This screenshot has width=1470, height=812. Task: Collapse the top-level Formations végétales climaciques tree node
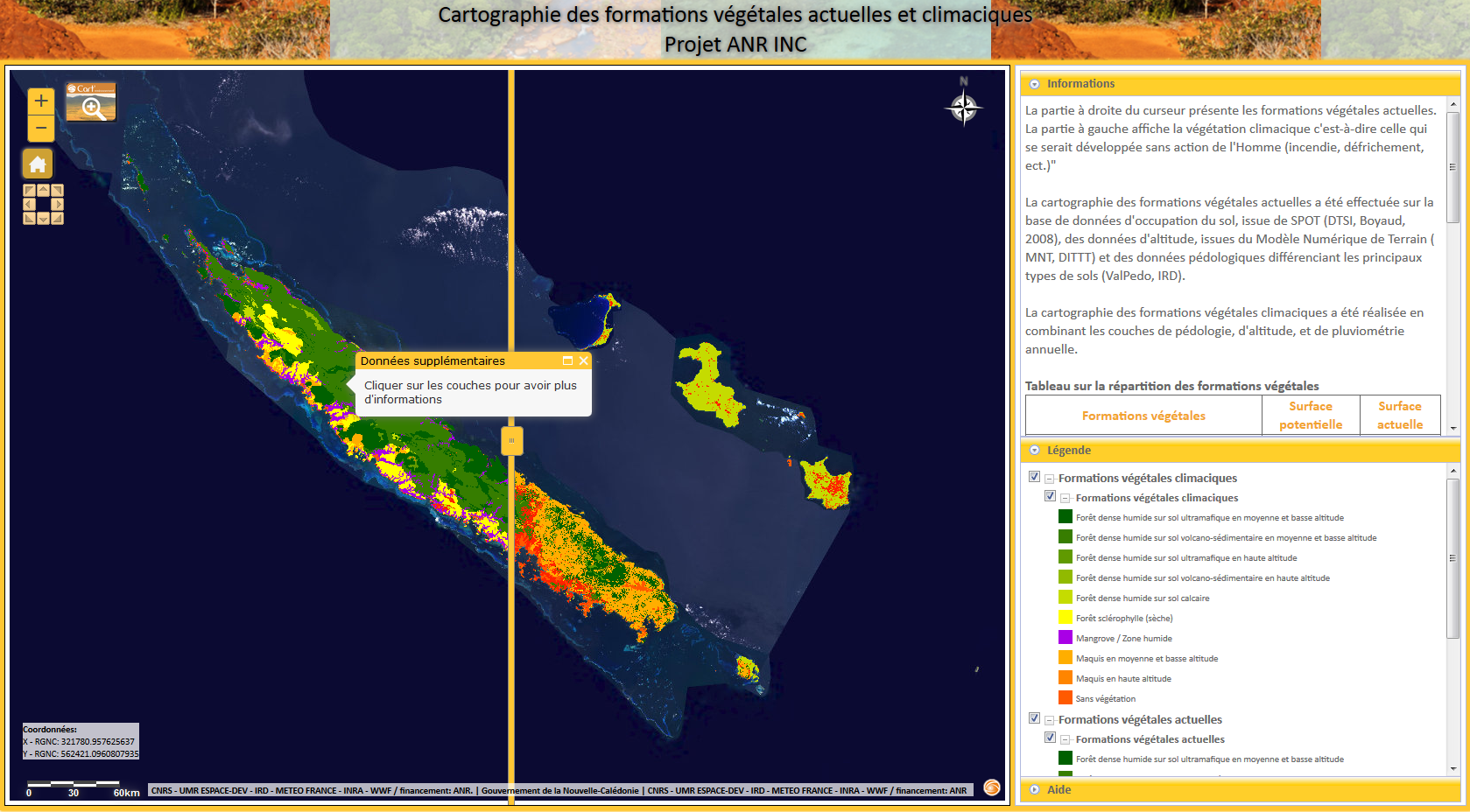coord(1049,479)
